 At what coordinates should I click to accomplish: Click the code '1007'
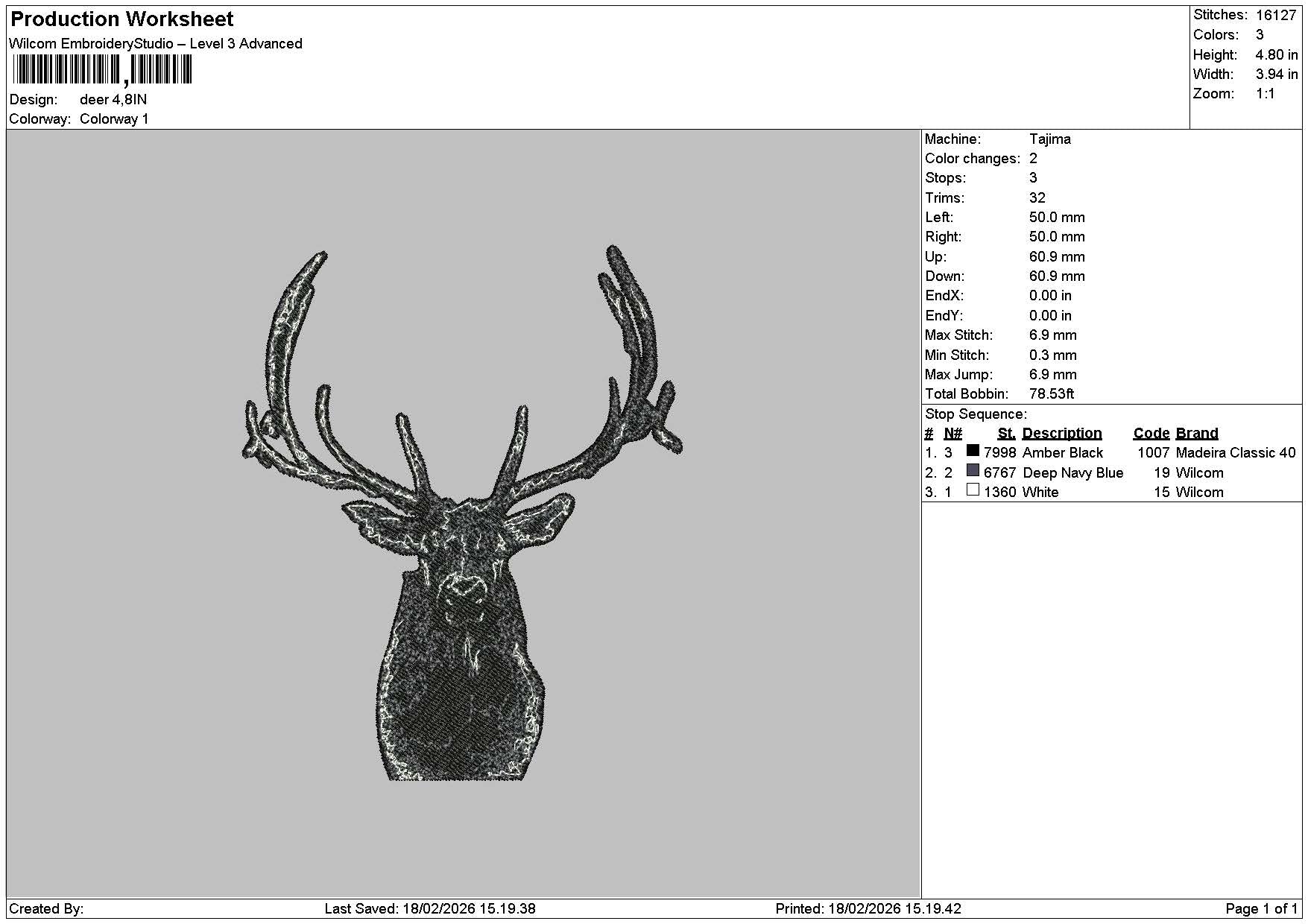pyautogui.click(x=1154, y=453)
